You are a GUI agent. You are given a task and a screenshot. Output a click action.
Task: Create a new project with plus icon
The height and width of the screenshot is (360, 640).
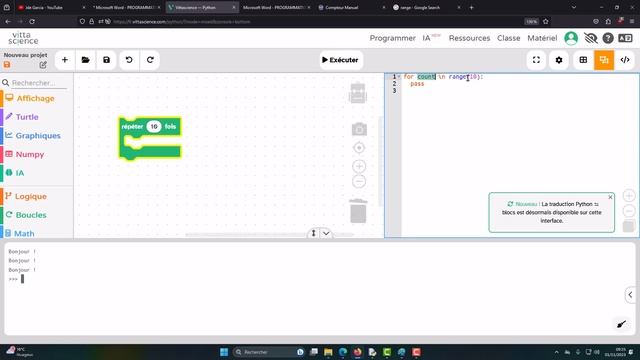(64, 60)
